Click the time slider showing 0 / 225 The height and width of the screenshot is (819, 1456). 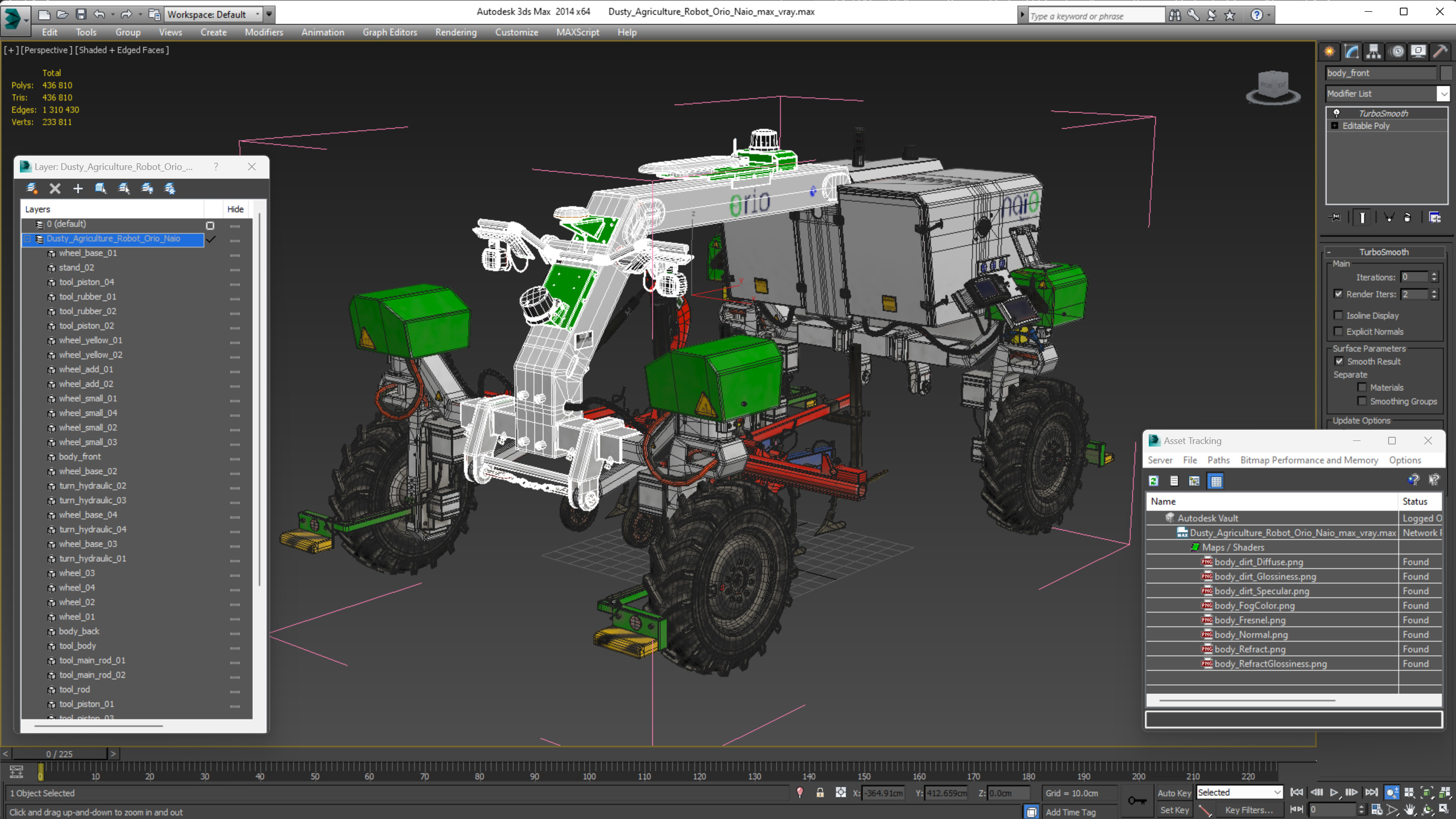(x=59, y=754)
